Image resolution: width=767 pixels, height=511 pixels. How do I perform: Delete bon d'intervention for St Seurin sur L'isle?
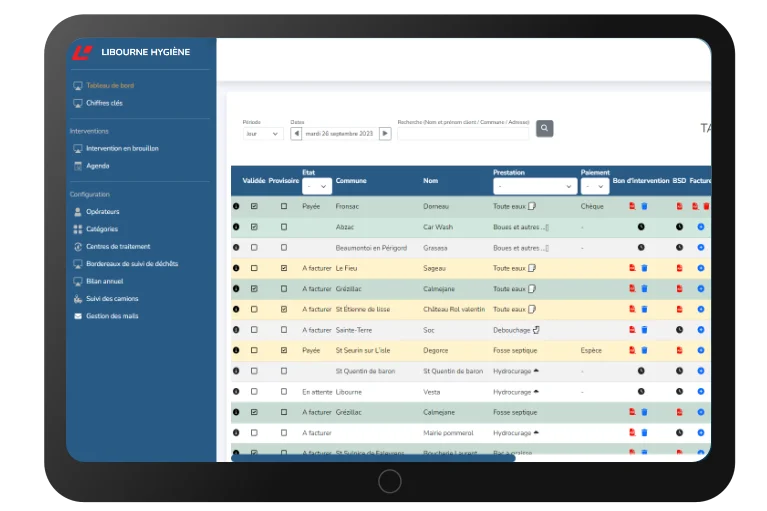[644, 350]
